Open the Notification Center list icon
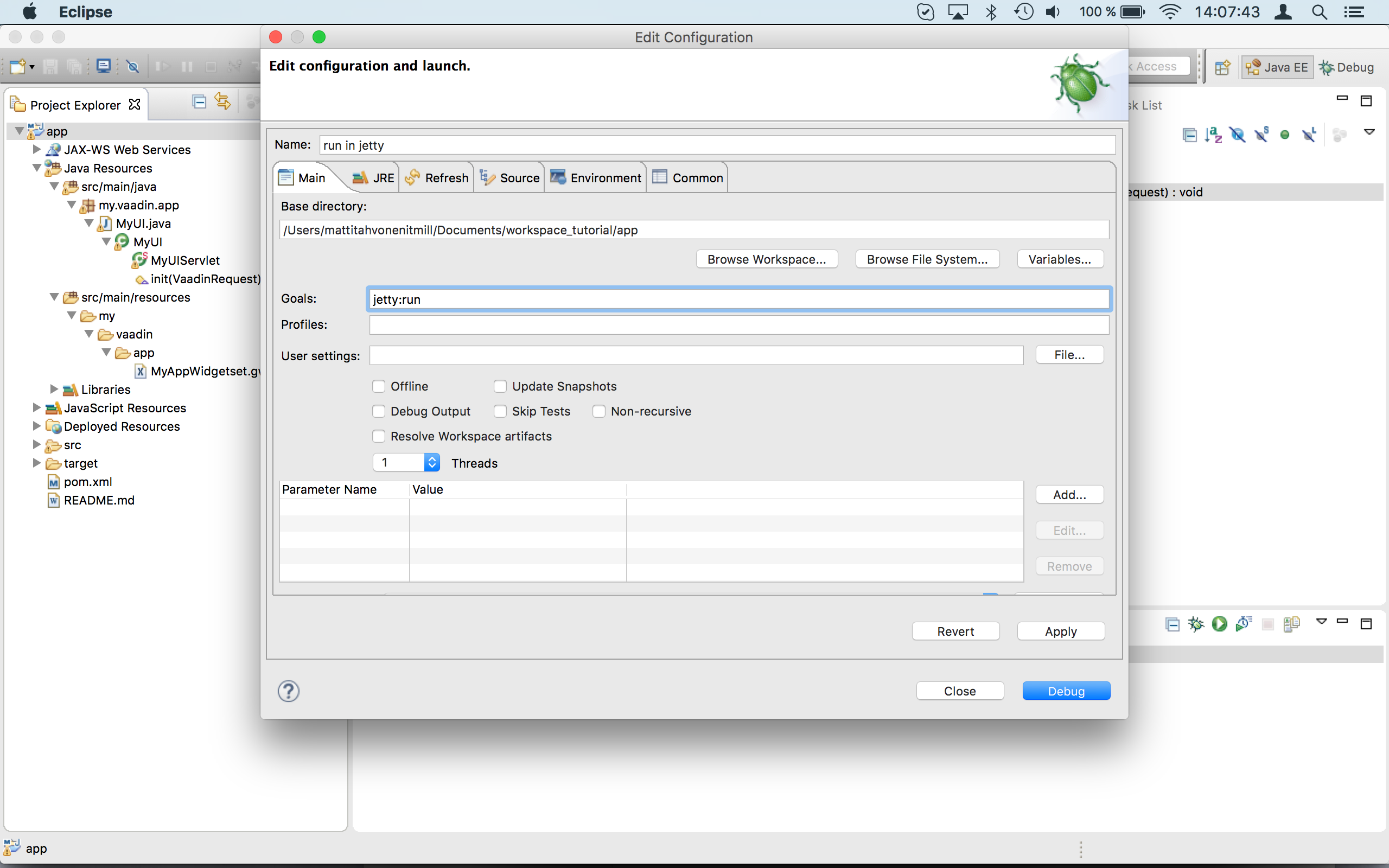The height and width of the screenshot is (868, 1389). click(x=1354, y=12)
